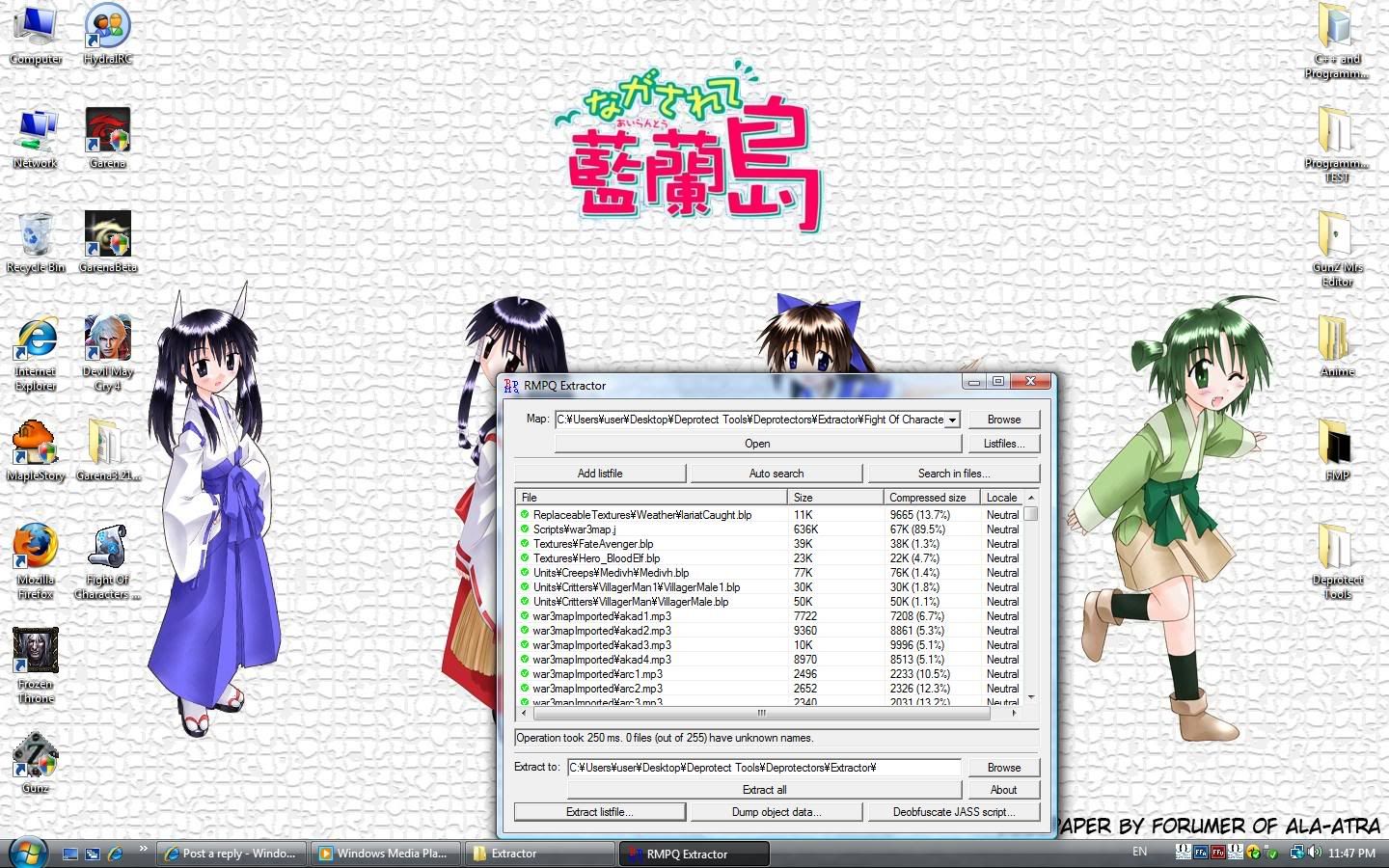
Task: Click the Windows Start orb
Action: [x=26, y=853]
